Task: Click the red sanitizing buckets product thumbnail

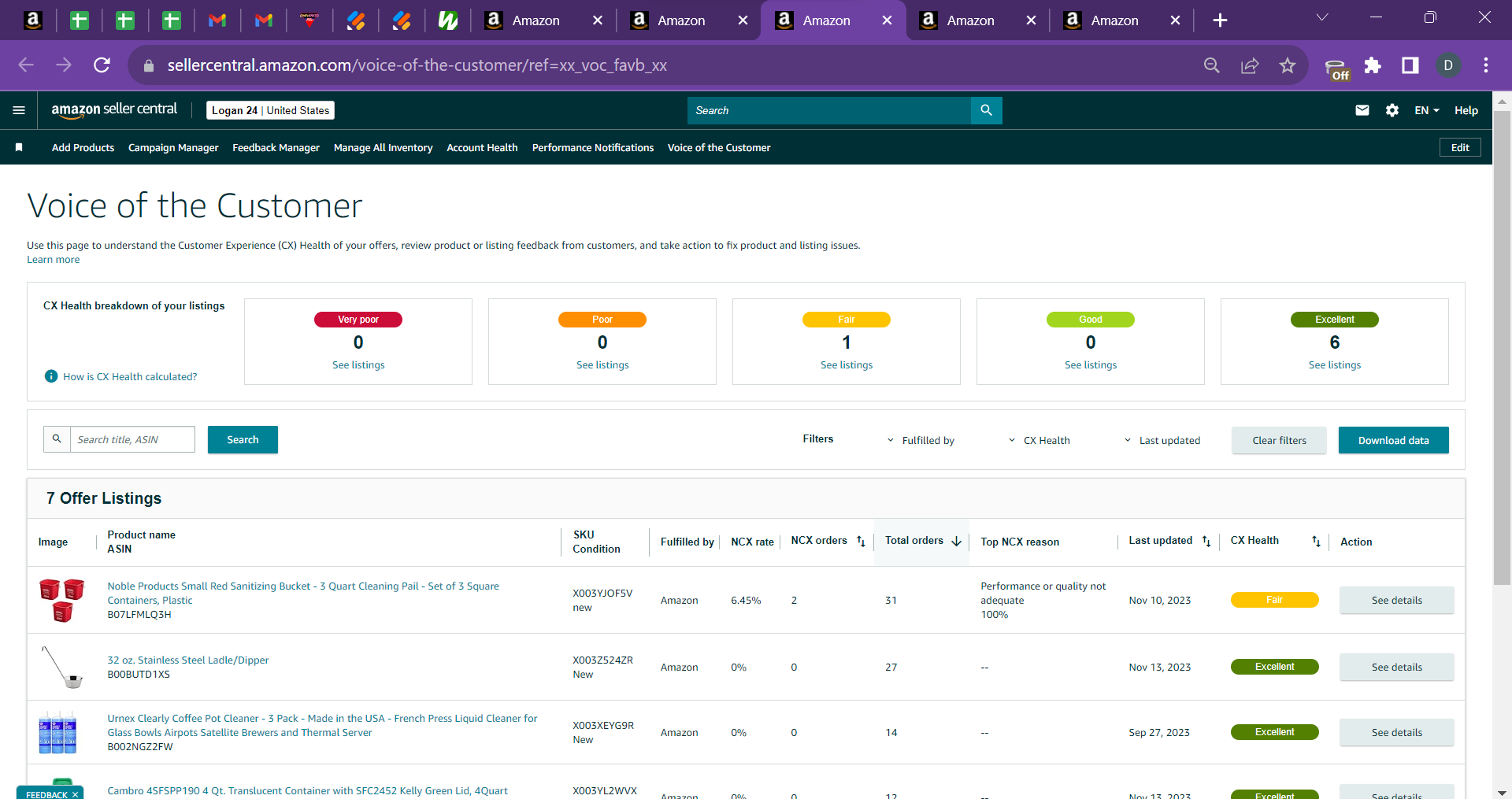Action: 61,600
